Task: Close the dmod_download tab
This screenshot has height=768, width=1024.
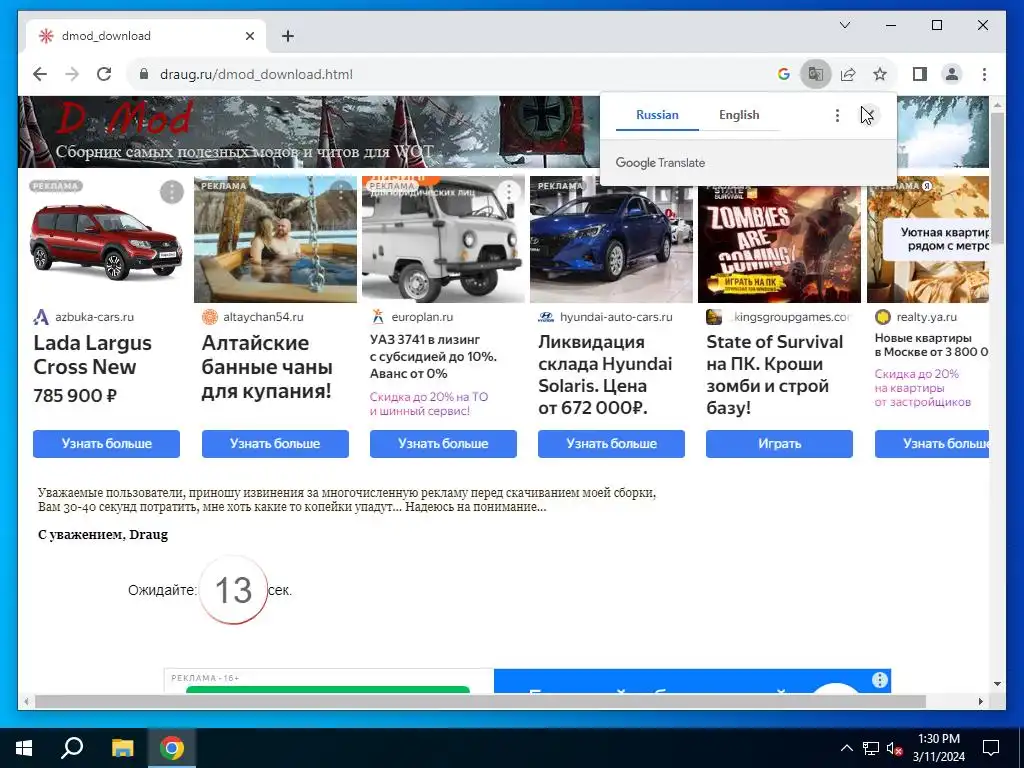Action: pos(249,36)
